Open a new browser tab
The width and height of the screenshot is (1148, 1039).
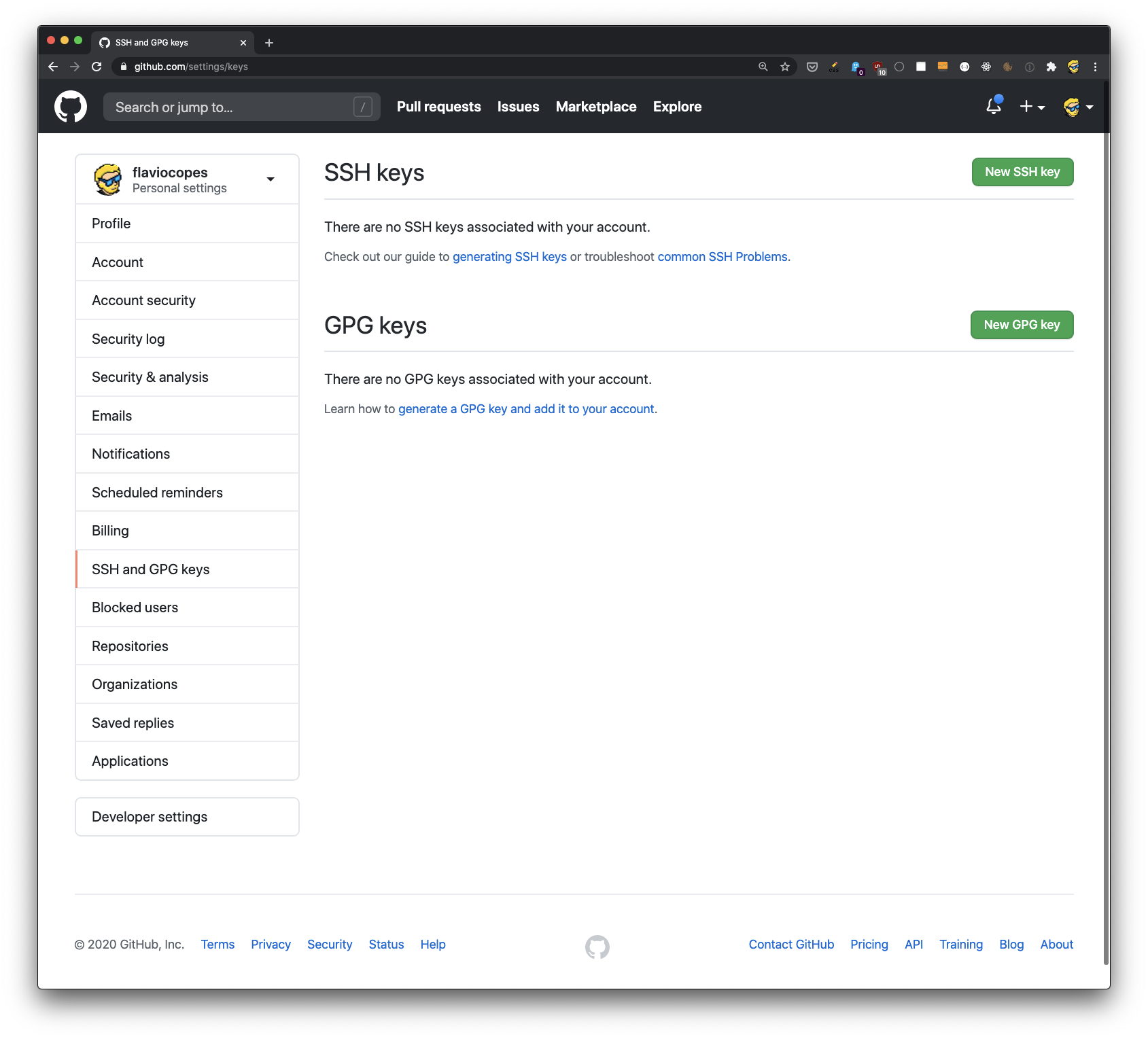269,43
